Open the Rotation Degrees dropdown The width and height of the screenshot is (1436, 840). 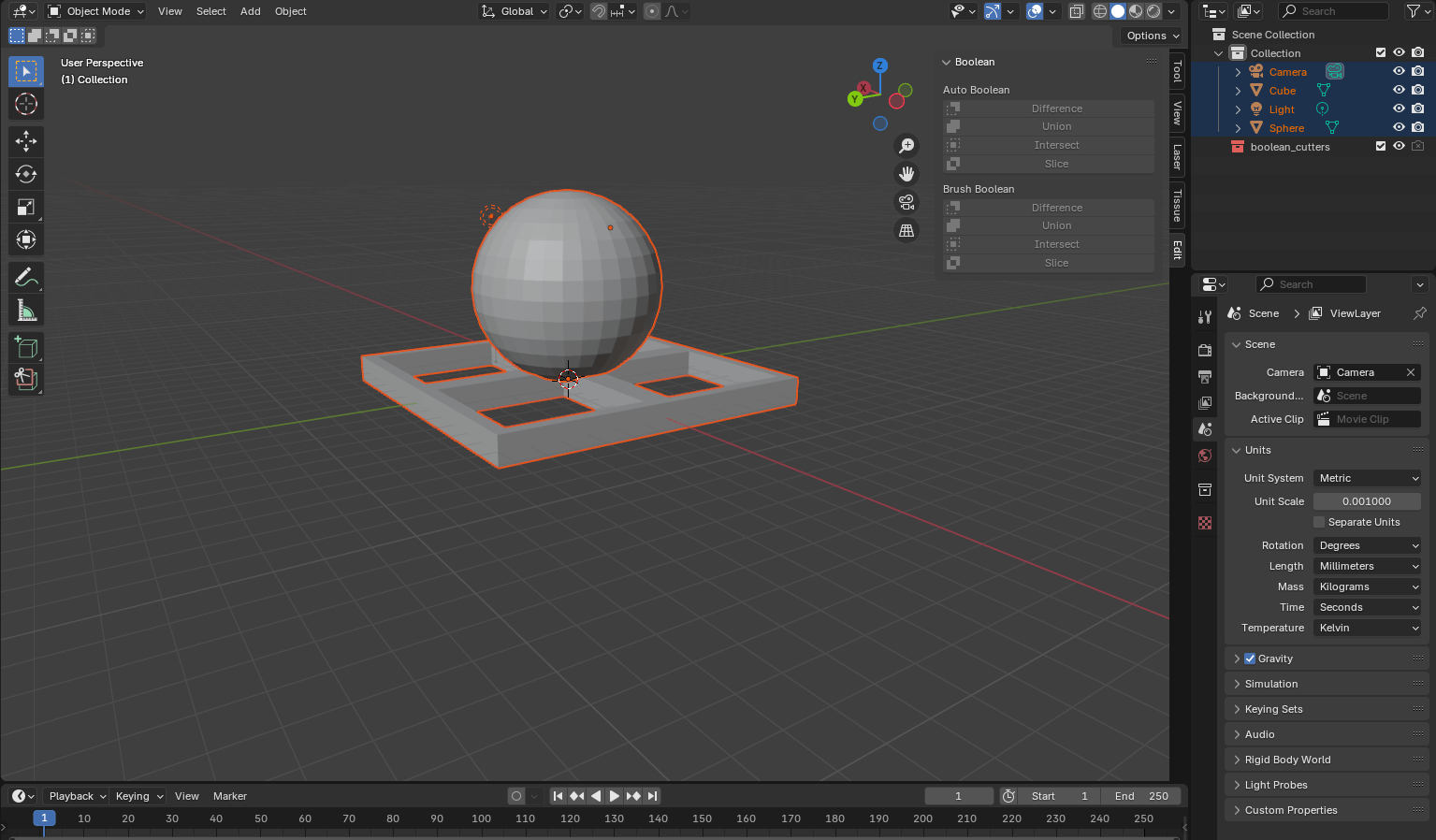click(1368, 545)
